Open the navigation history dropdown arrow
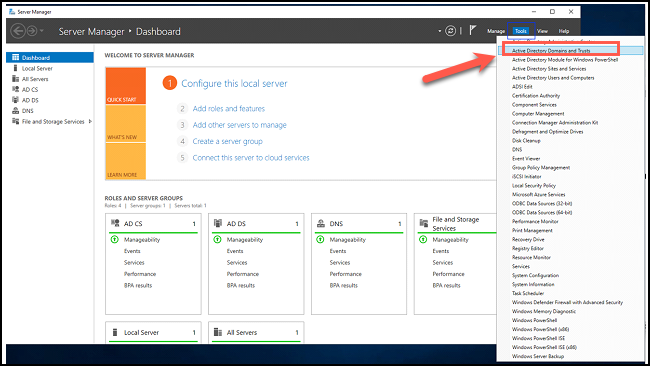650x366 pixels. [x=42, y=31]
